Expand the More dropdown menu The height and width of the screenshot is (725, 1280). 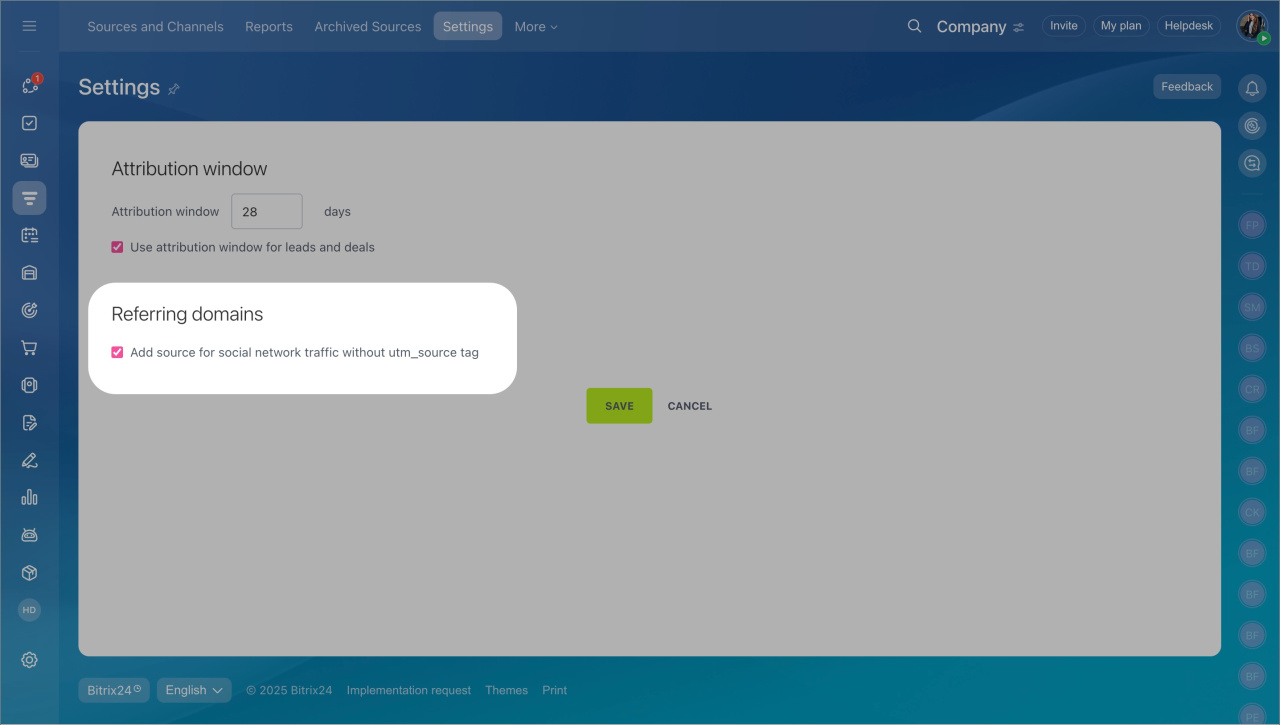tap(536, 27)
